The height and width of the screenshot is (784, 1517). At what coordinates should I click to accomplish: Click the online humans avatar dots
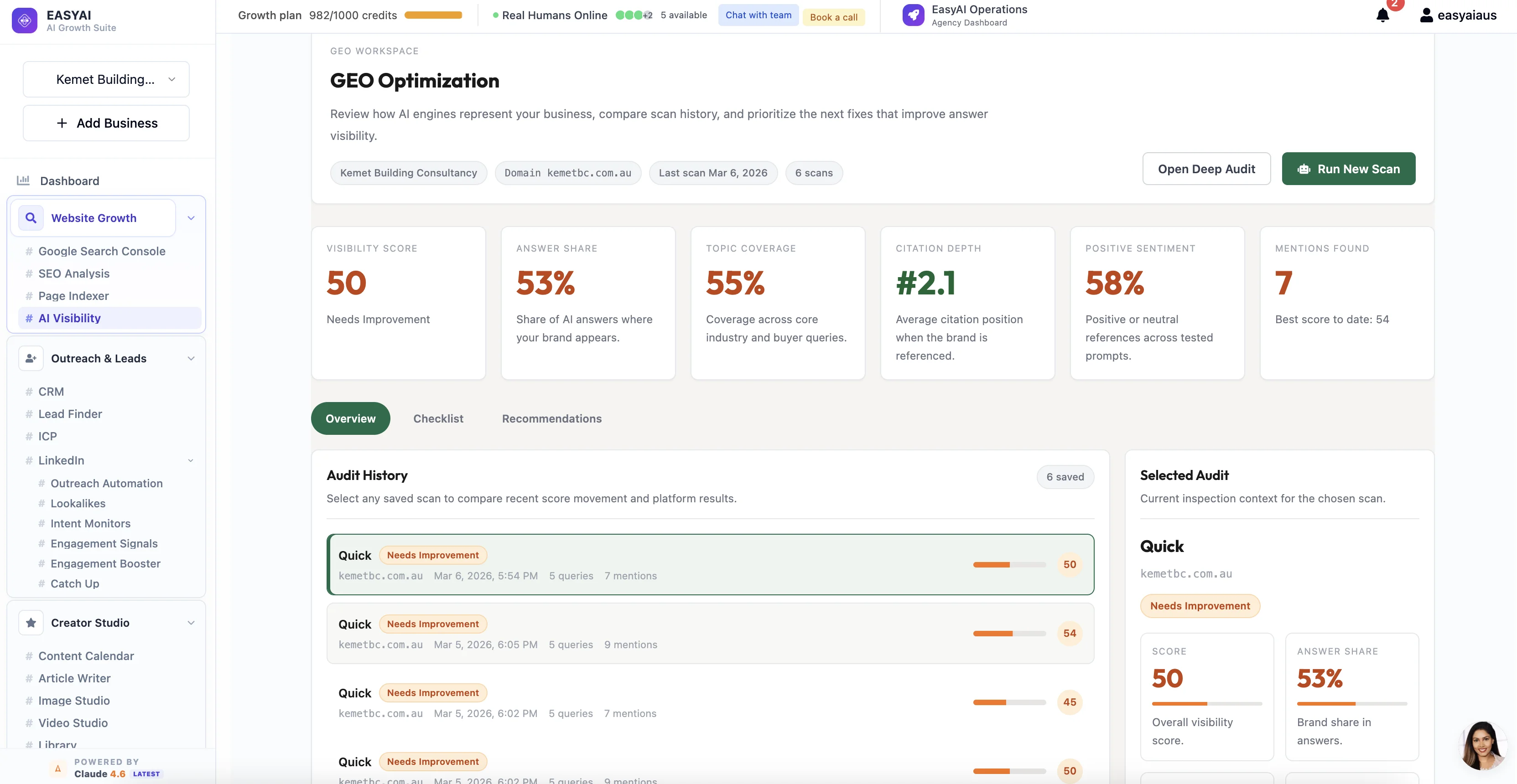pos(633,15)
